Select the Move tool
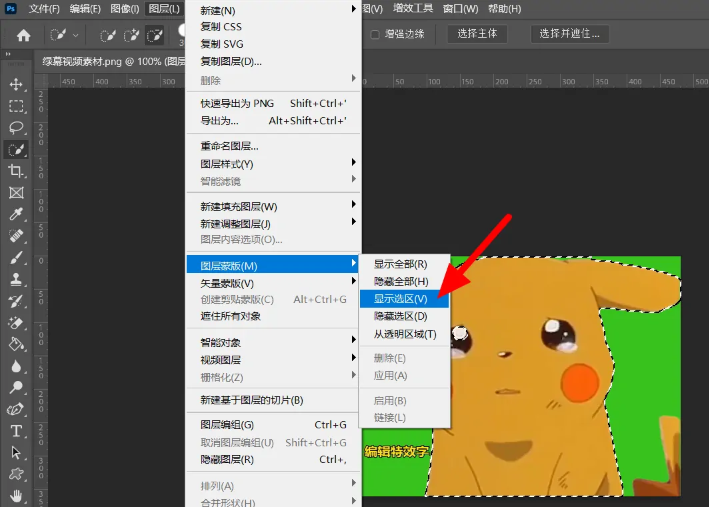Screen dimensions: 709x507 (x=16, y=84)
